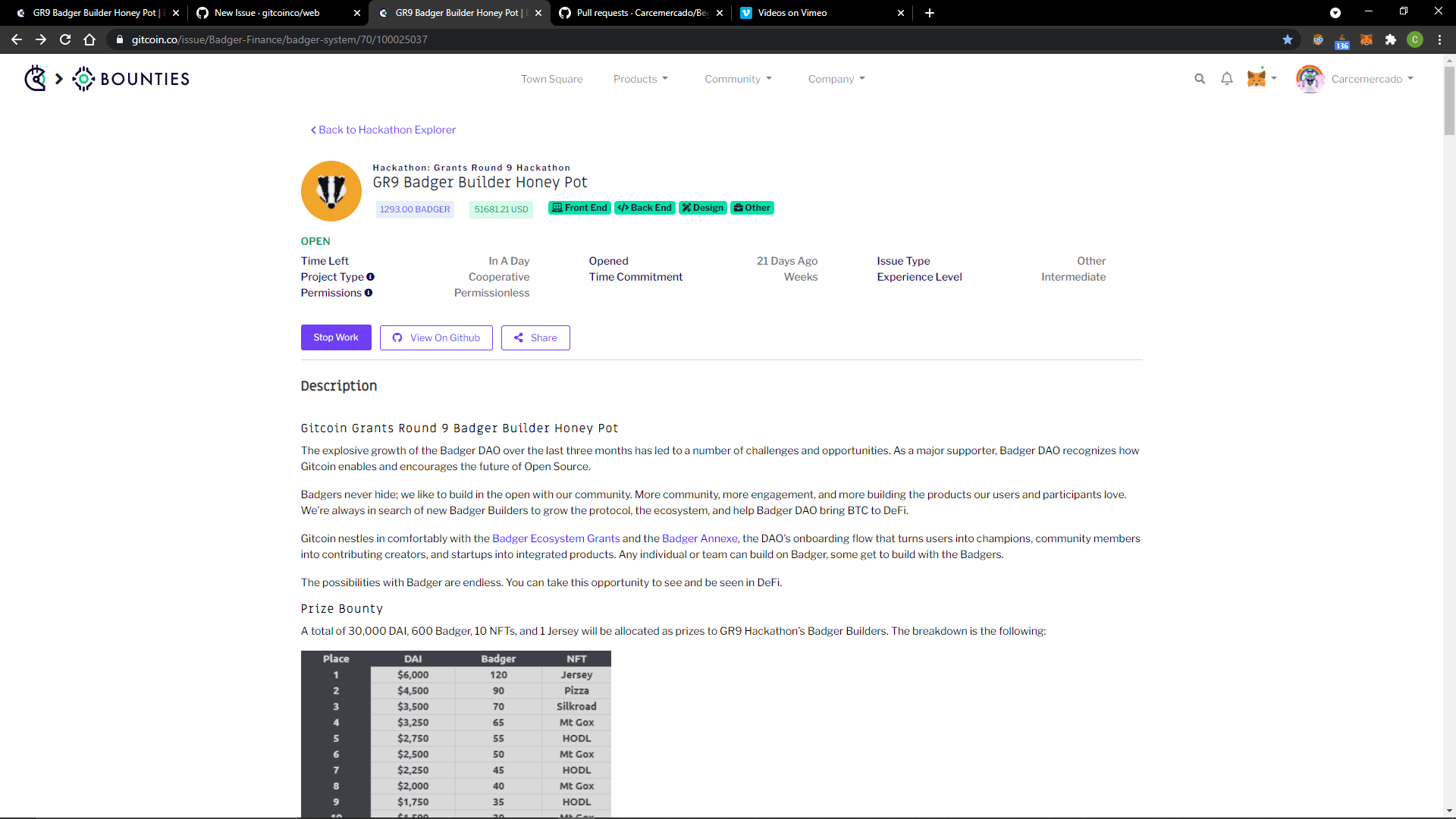Click the OPEN status label
1456x819 pixels.
315,241
